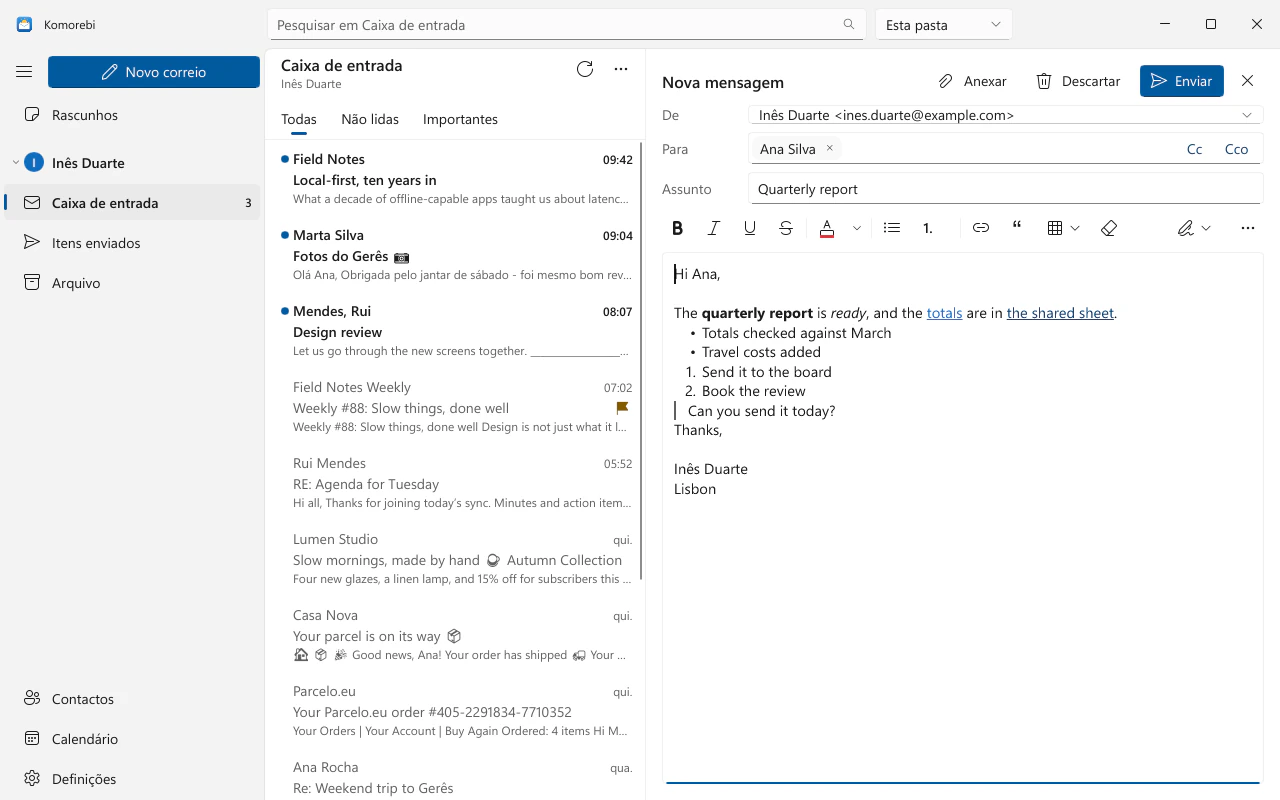
Task: Toggle strikethrough formatting
Action: pos(786,228)
